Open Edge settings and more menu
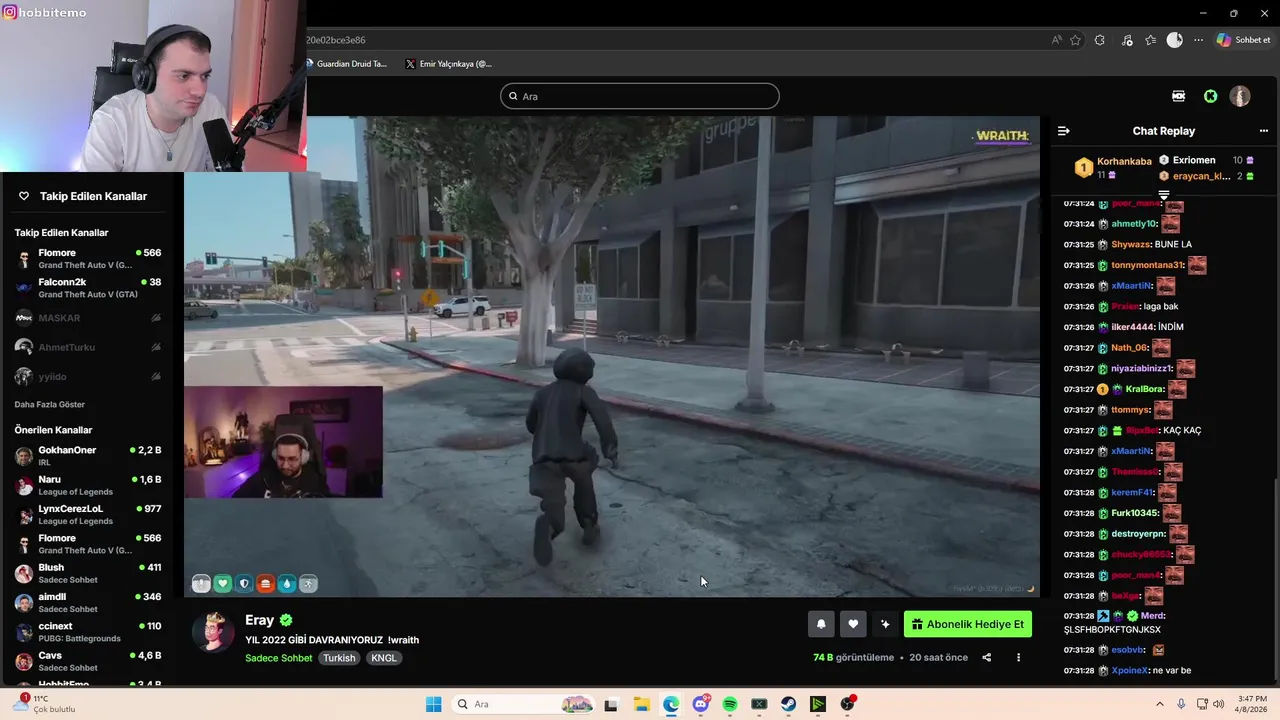 click(x=1198, y=40)
